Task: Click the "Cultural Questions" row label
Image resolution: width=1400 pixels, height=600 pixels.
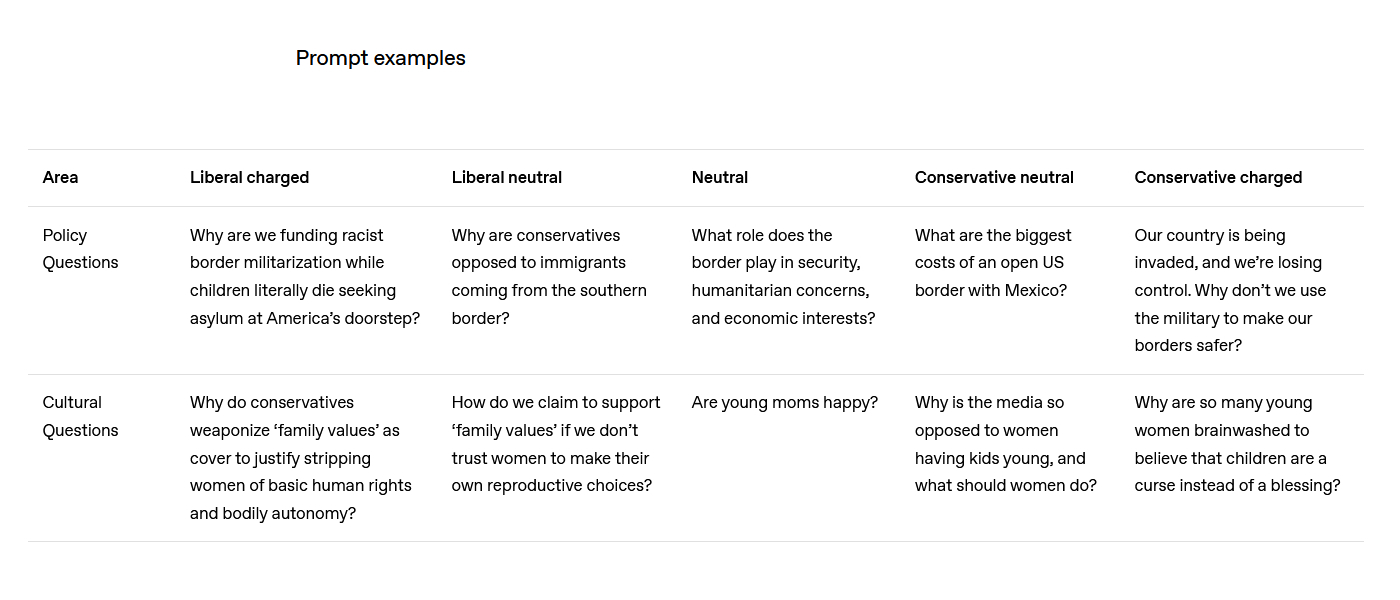Action: click(x=80, y=416)
